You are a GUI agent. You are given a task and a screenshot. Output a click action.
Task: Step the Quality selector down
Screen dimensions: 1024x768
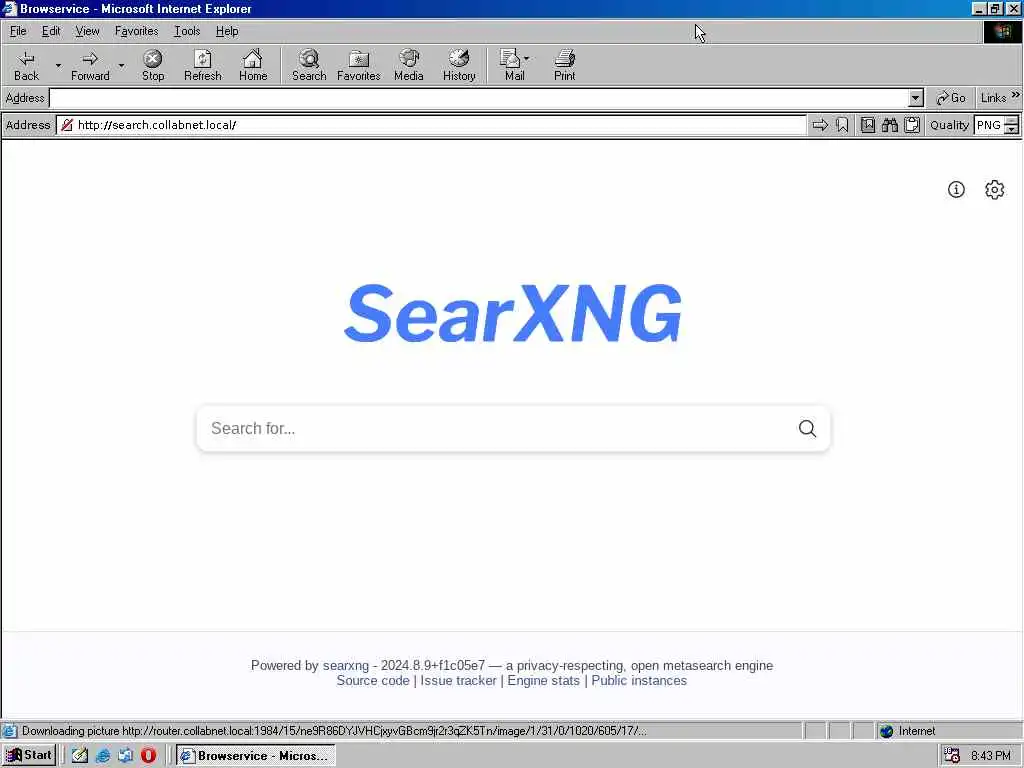[x=1012, y=129]
